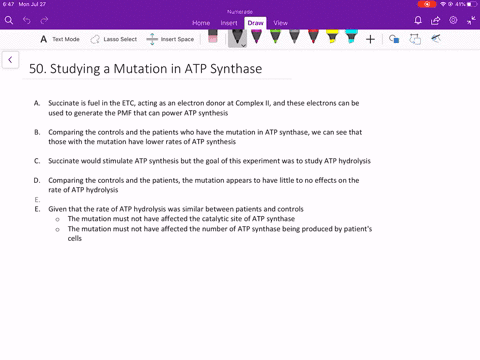480x360 pixels.
Task: Expand the black pen options chevron
Action: (243, 45)
